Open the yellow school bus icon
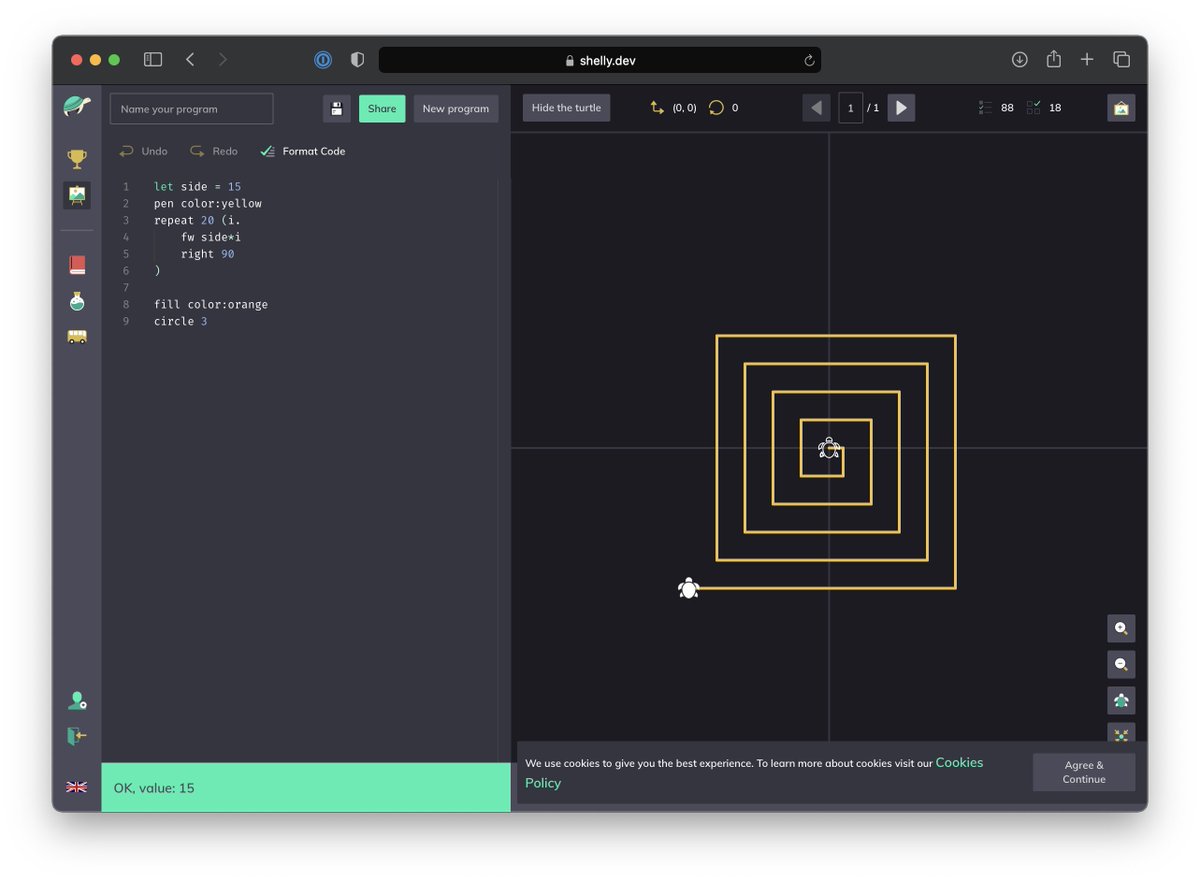 tap(77, 337)
